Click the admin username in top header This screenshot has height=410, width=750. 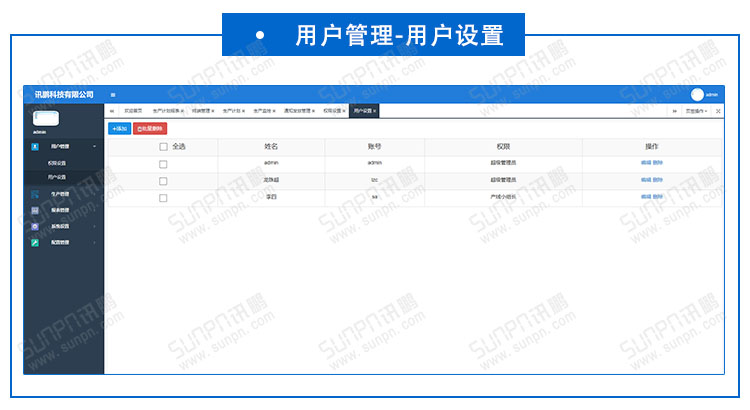click(x=712, y=95)
